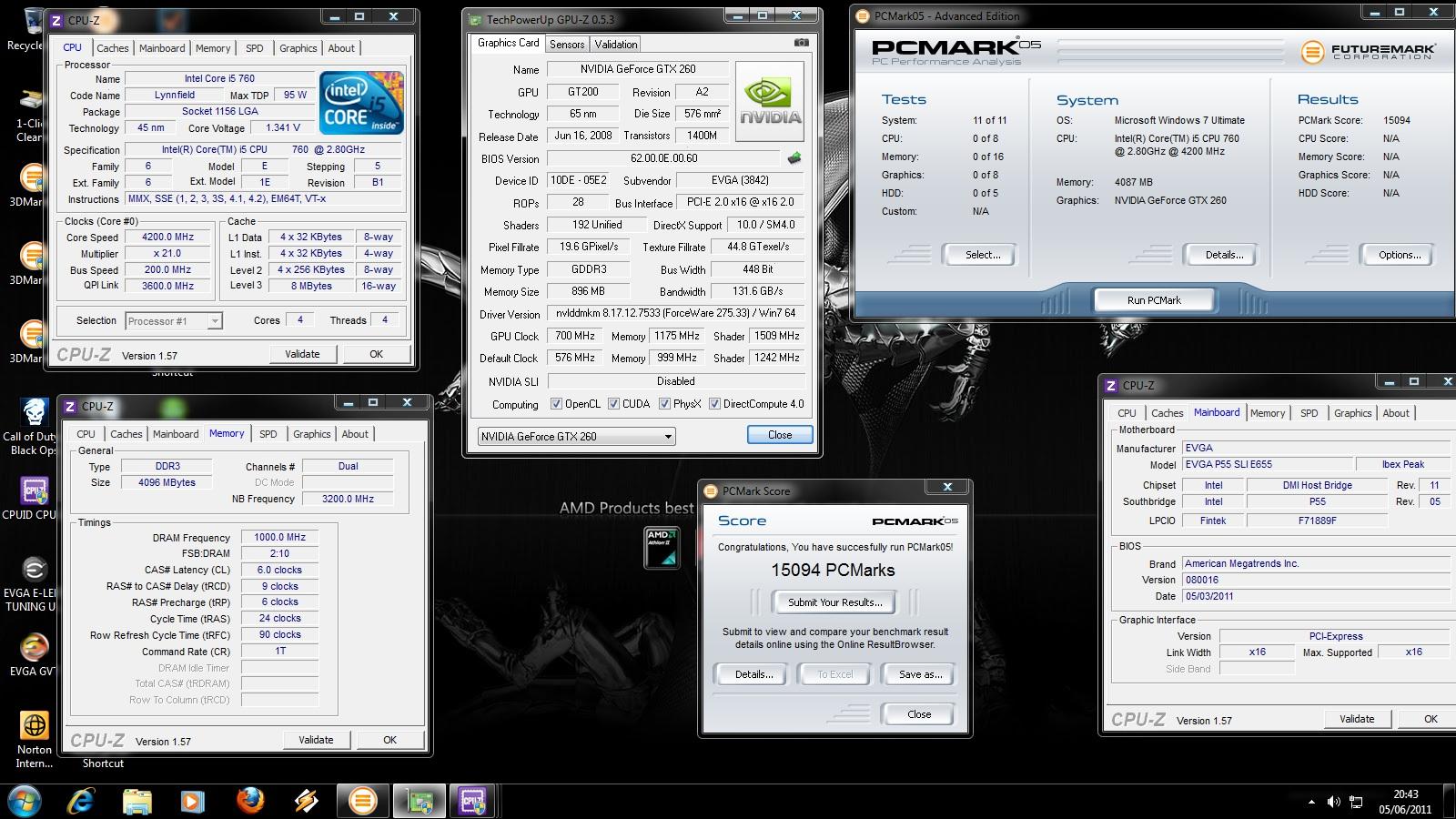The width and height of the screenshot is (1456, 819).
Task: Click the GPU-Z taskbar button
Action: 420,801
